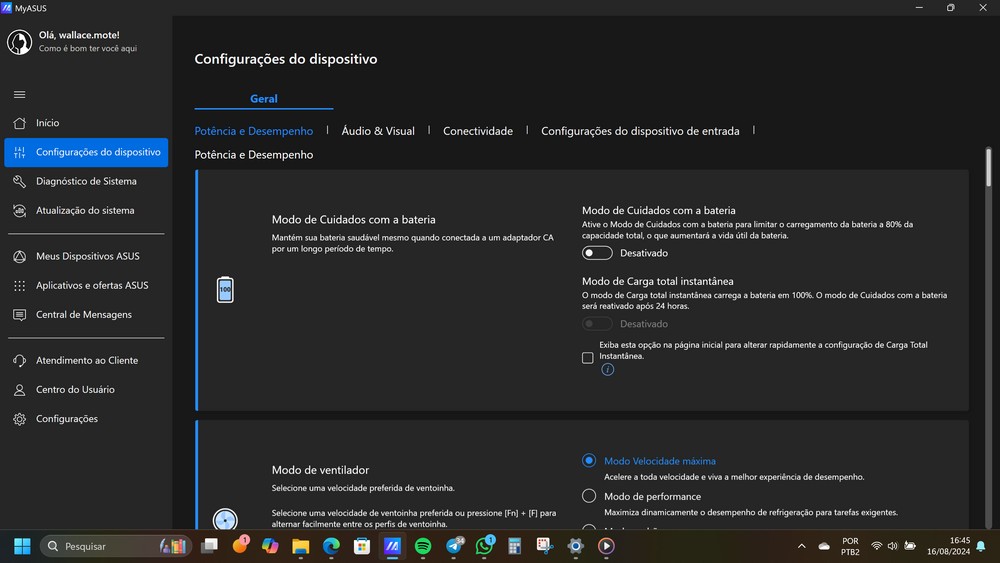Click the hamburger menu icon in sidebar
The width and height of the screenshot is (1000, 563).
point(19,94)
